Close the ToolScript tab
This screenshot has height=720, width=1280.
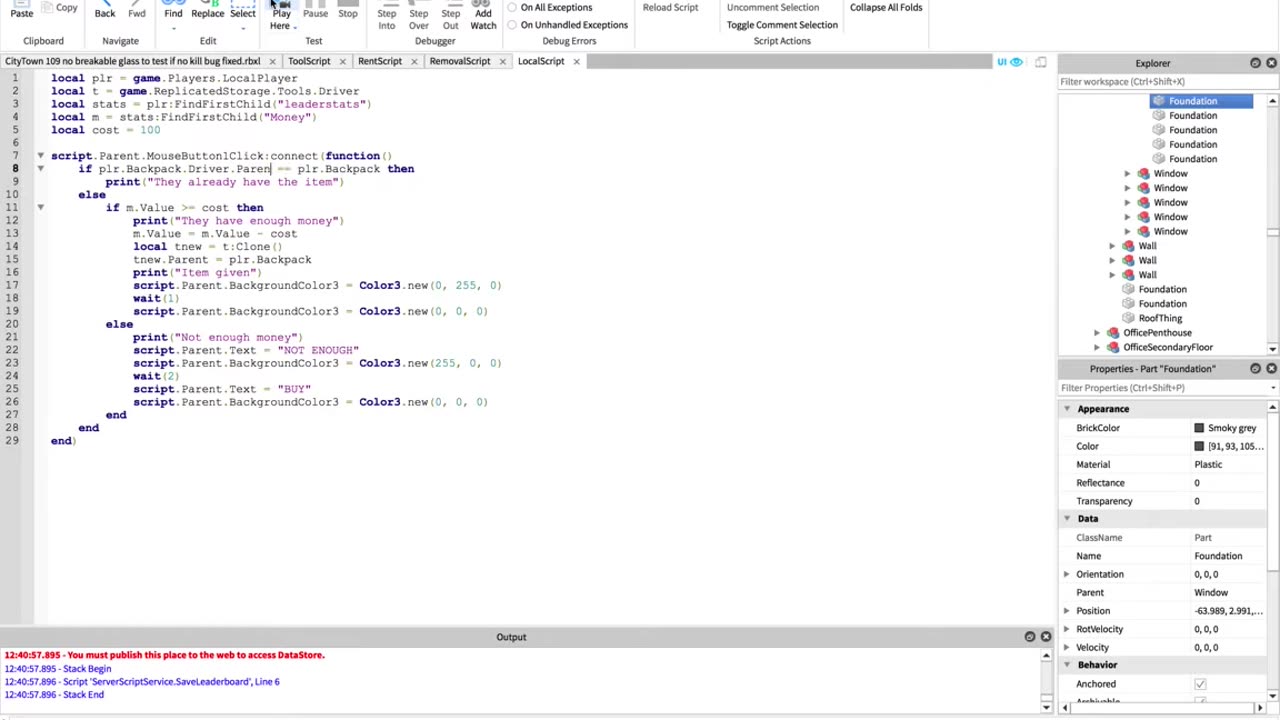coord(342,61)
